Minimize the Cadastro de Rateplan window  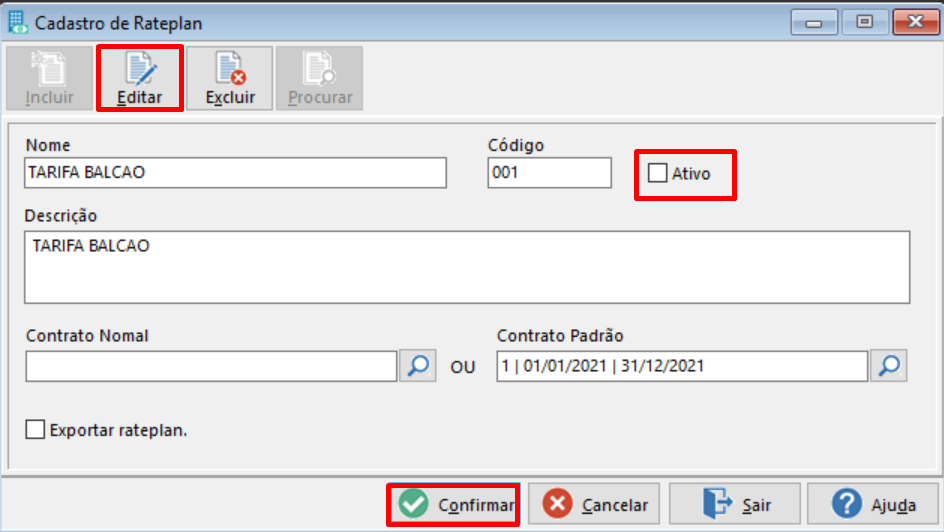click(814, 23)
